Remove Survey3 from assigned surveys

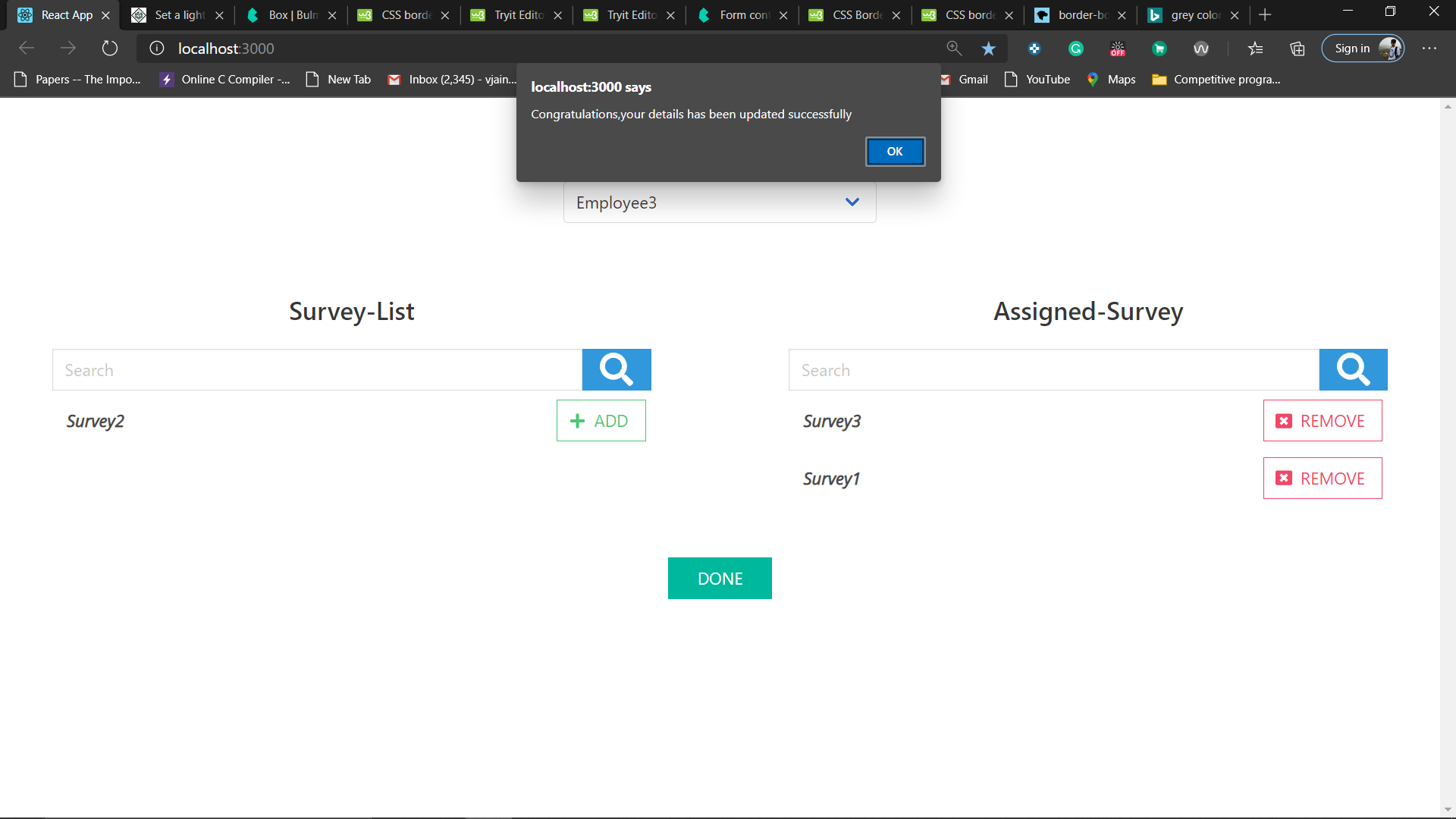pyautogui.click(x=1322, y=421)
